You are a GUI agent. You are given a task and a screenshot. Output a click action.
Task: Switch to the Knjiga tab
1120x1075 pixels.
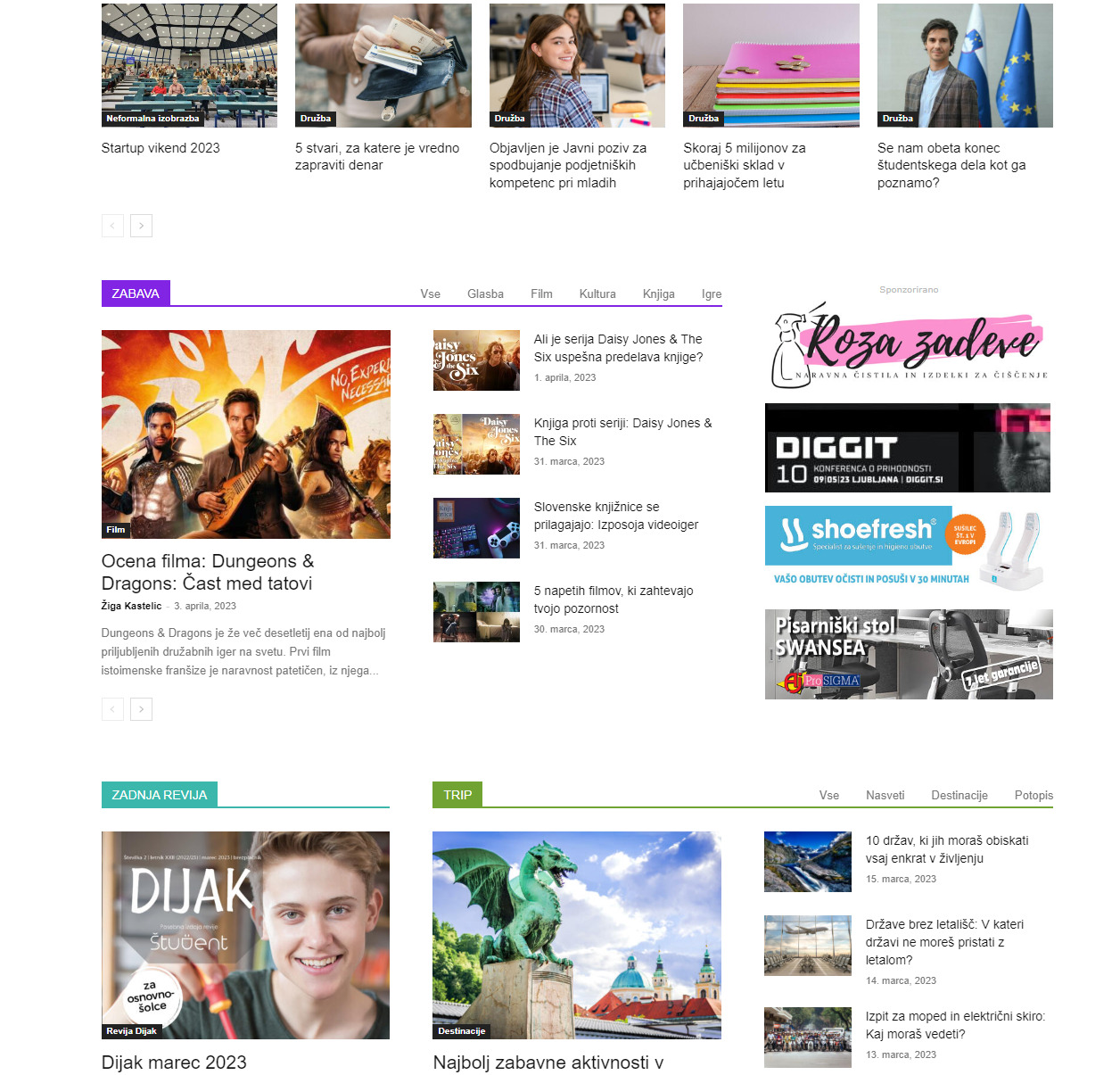click(x=658, y=294)
